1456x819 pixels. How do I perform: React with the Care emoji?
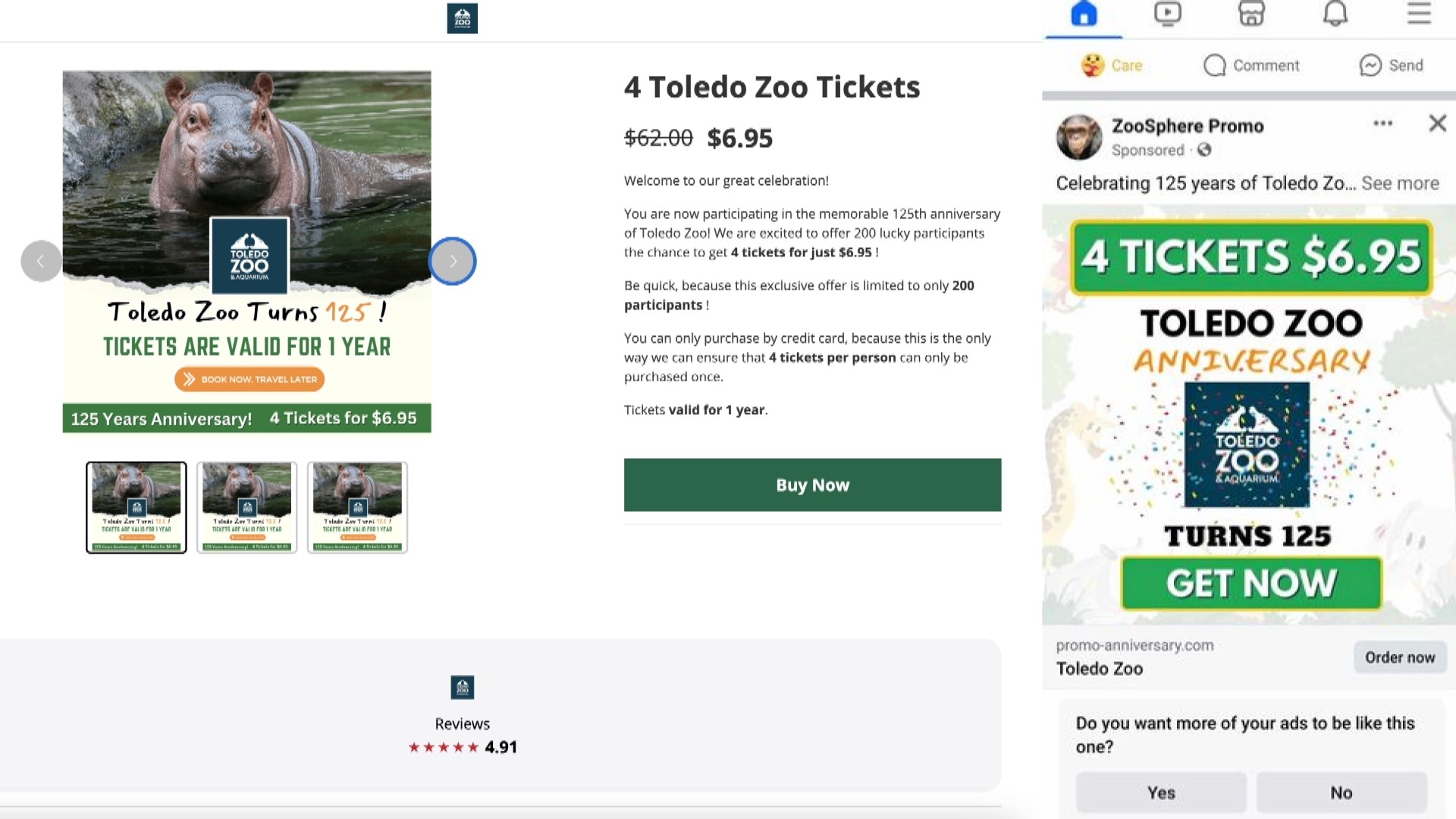1112,65
